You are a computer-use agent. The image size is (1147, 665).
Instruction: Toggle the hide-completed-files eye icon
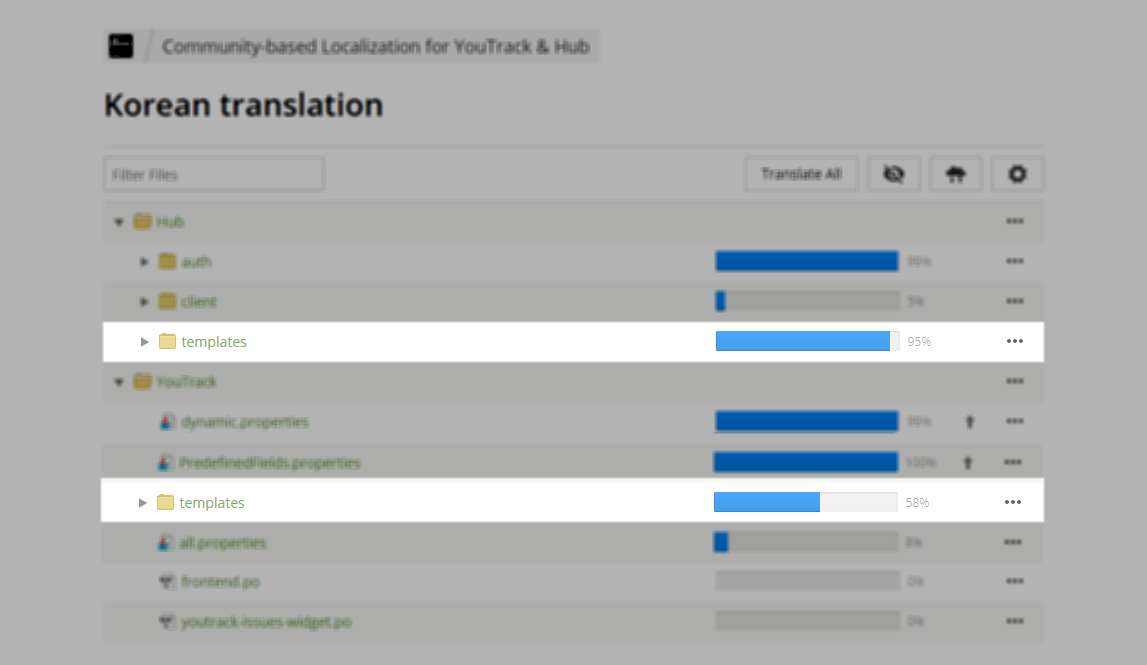pyautogui.click(x=894, y=173)
